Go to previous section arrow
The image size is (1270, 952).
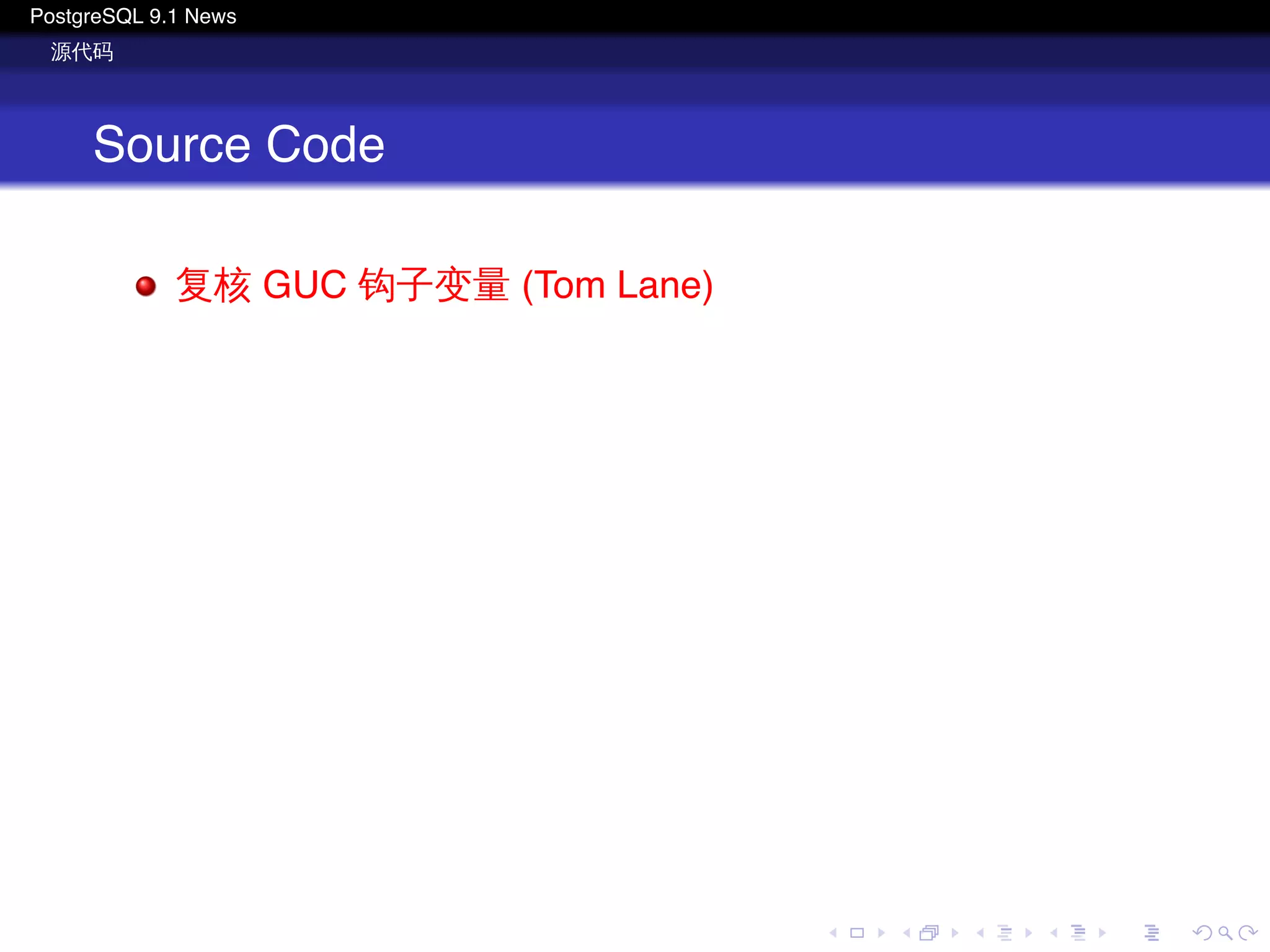(1054, 932)
